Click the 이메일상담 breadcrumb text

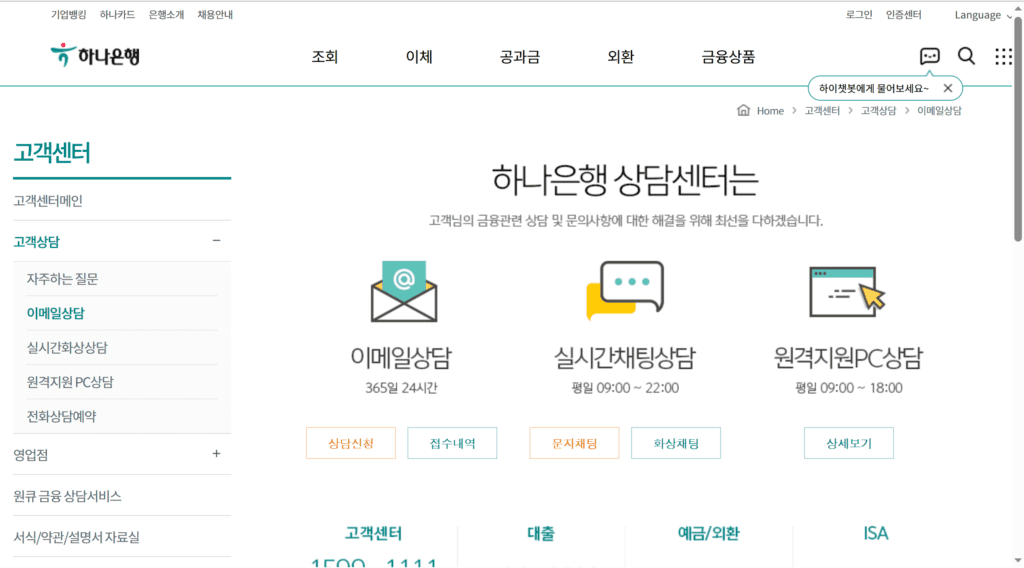click(x=939, y=111)
